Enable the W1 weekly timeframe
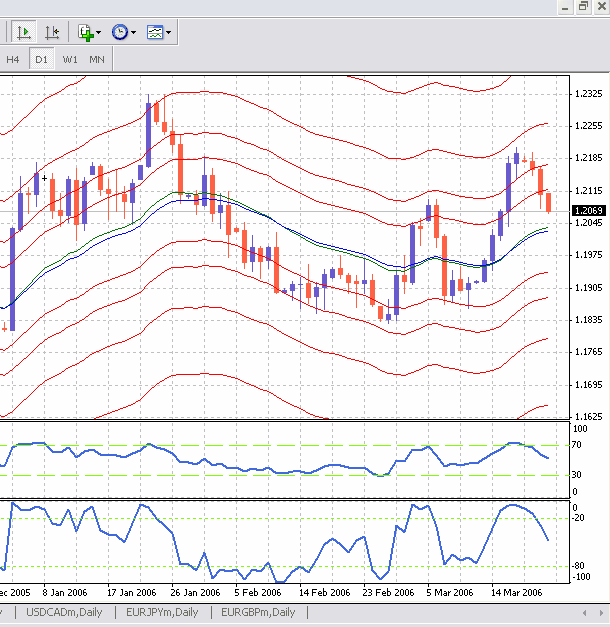This screenshot has height=627, width=610. click(x=69, y=59)
